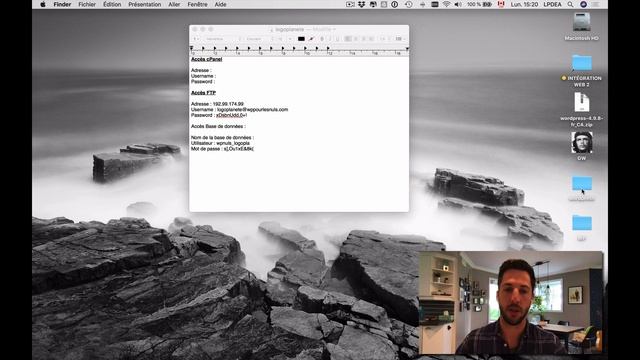
Task: Open Spotlight search magnifier
Action: (570, 4)
